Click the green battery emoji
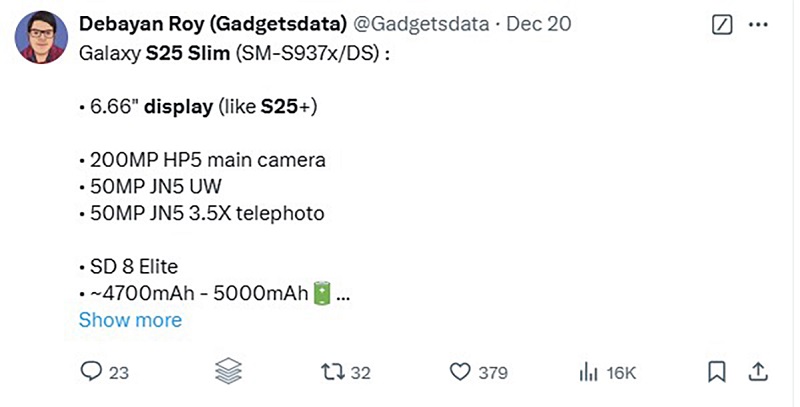This screenshot has height=407, width=800. point(322,294)
